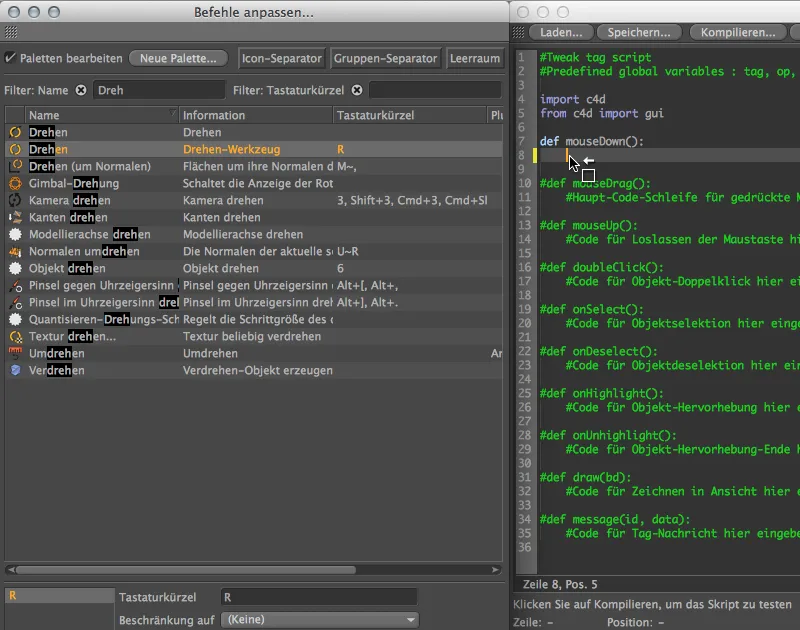Click the Kompilieren... button
This screenshot has width=800, height=630.
click(738, 32)
